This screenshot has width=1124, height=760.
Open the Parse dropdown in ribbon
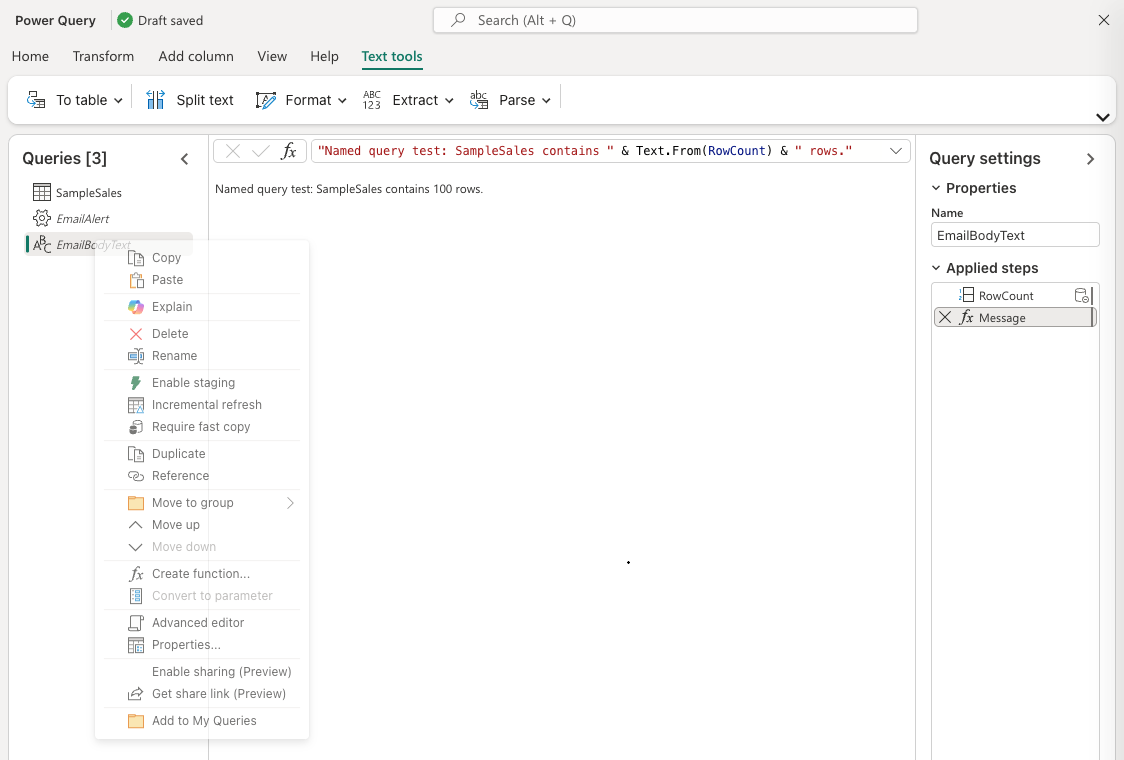[510, 100]
